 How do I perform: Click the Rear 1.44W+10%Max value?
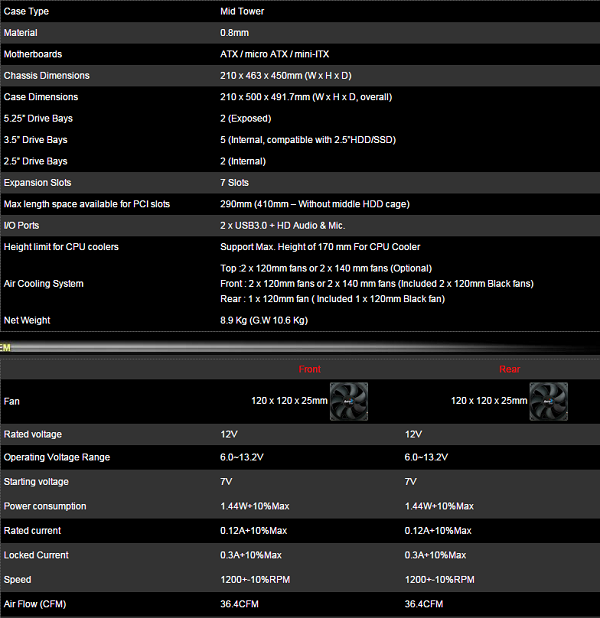(x=439, y=506)
